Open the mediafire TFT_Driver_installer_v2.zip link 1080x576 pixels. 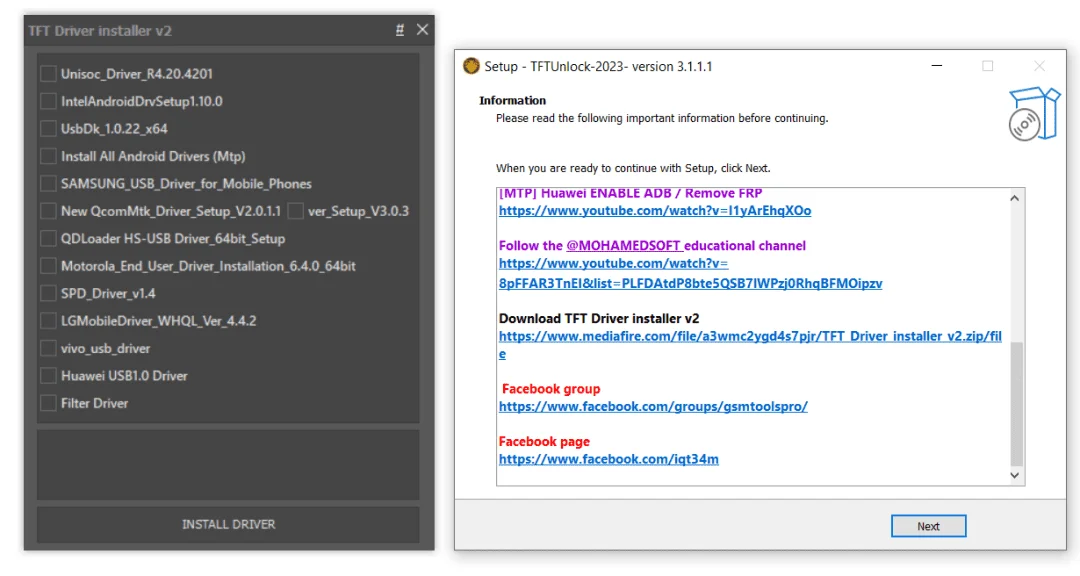click(750, 344)
